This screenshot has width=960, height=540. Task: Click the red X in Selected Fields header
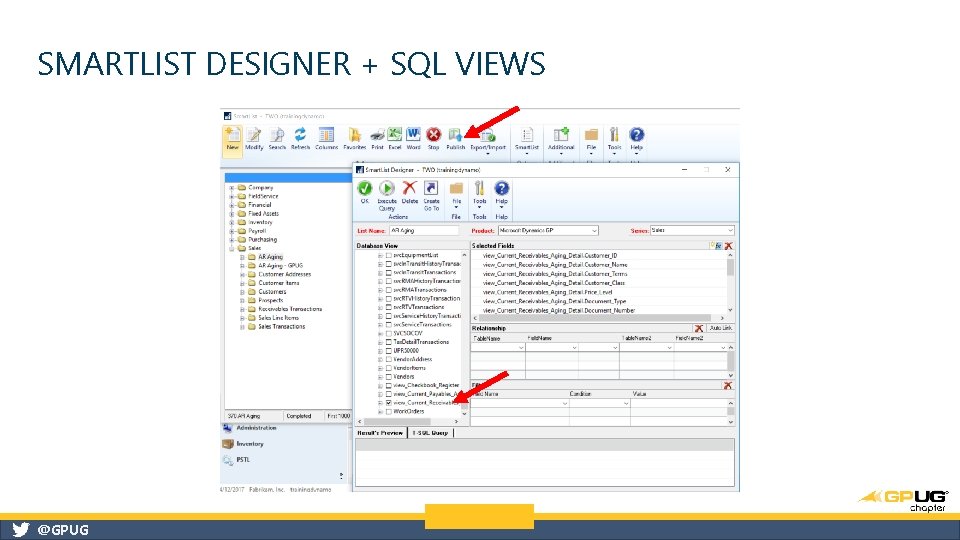pos(729,246)
